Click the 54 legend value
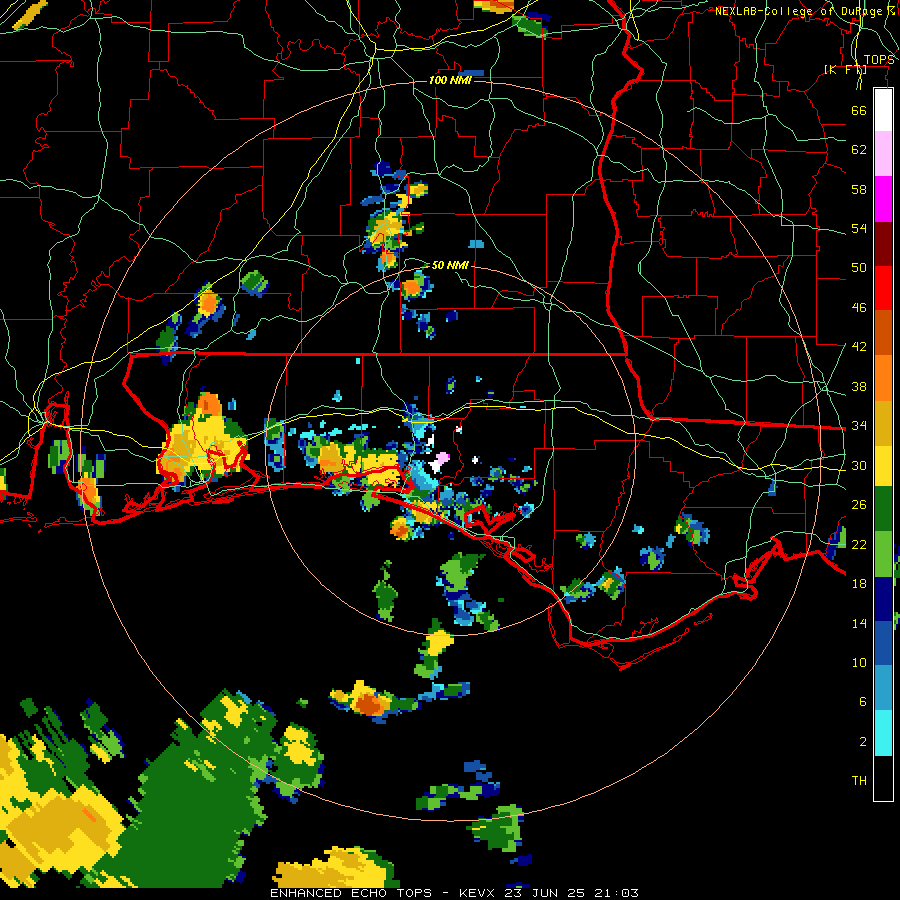This screenshot has width=900, height=900. tap(859, 228)
